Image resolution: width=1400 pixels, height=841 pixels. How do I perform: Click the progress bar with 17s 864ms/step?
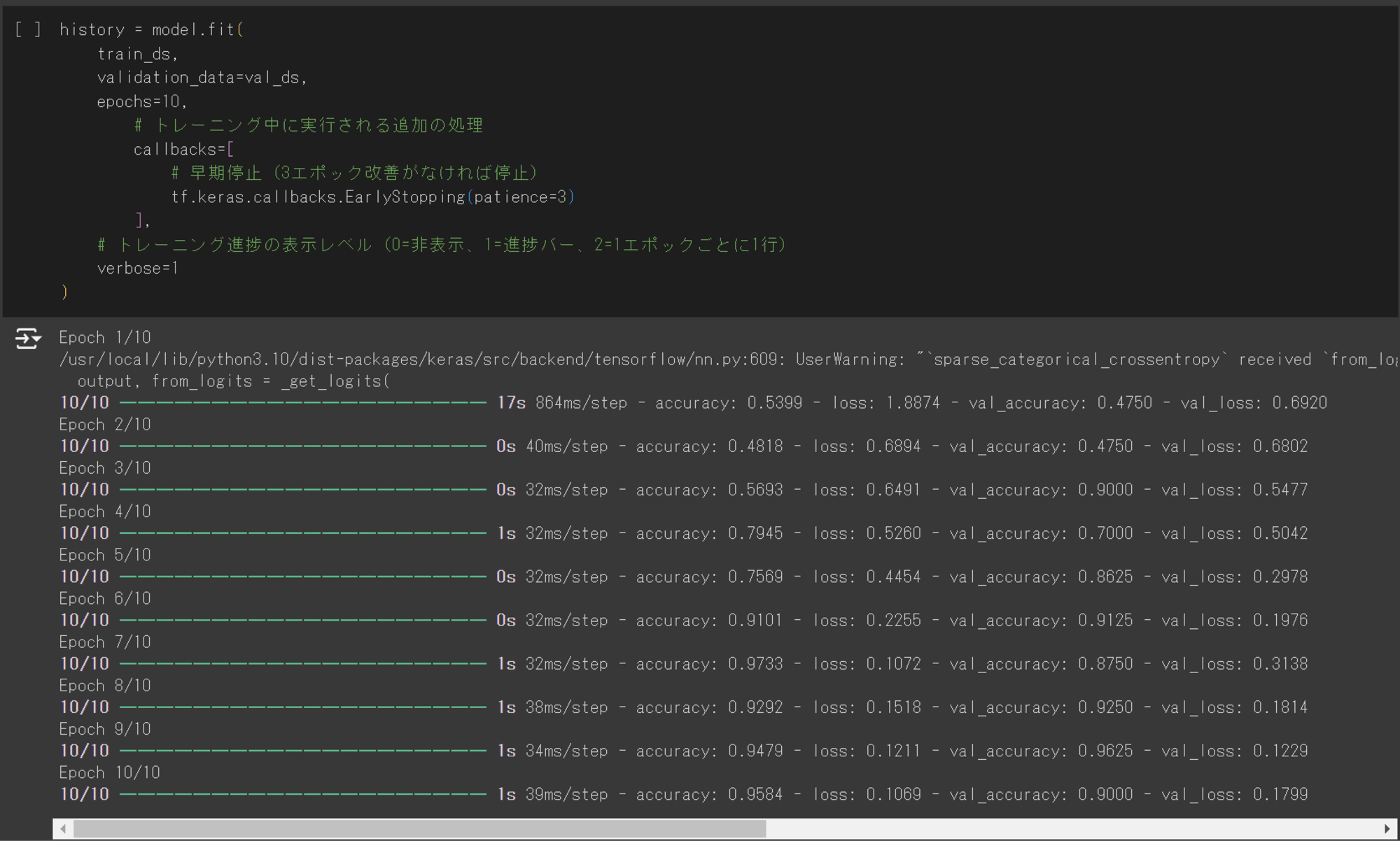(x=303, y=403)
